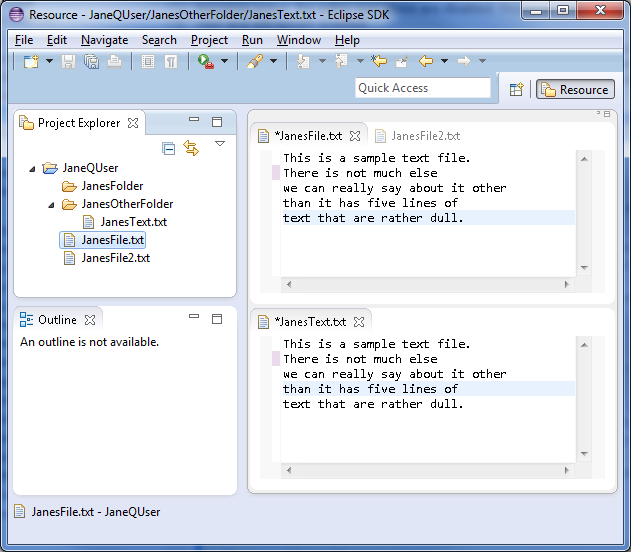The width and height of the screenshot is (631, 552).
Task: Open the Navigate menu
Action: coord(105,40)
